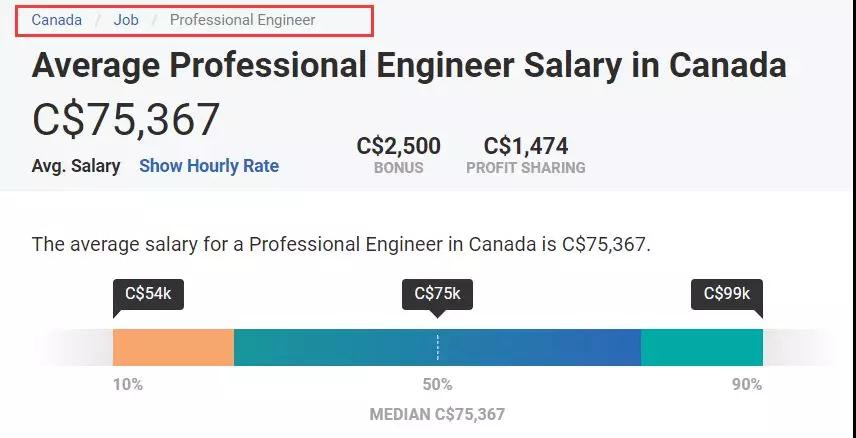856x438 pixels.
Task: Click the teal right salary bar segment
Action: coord(701,347)
